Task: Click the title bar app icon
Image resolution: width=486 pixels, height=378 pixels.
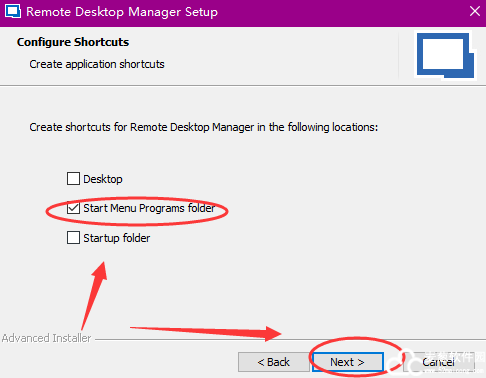Action: click(x=13, y=11)
